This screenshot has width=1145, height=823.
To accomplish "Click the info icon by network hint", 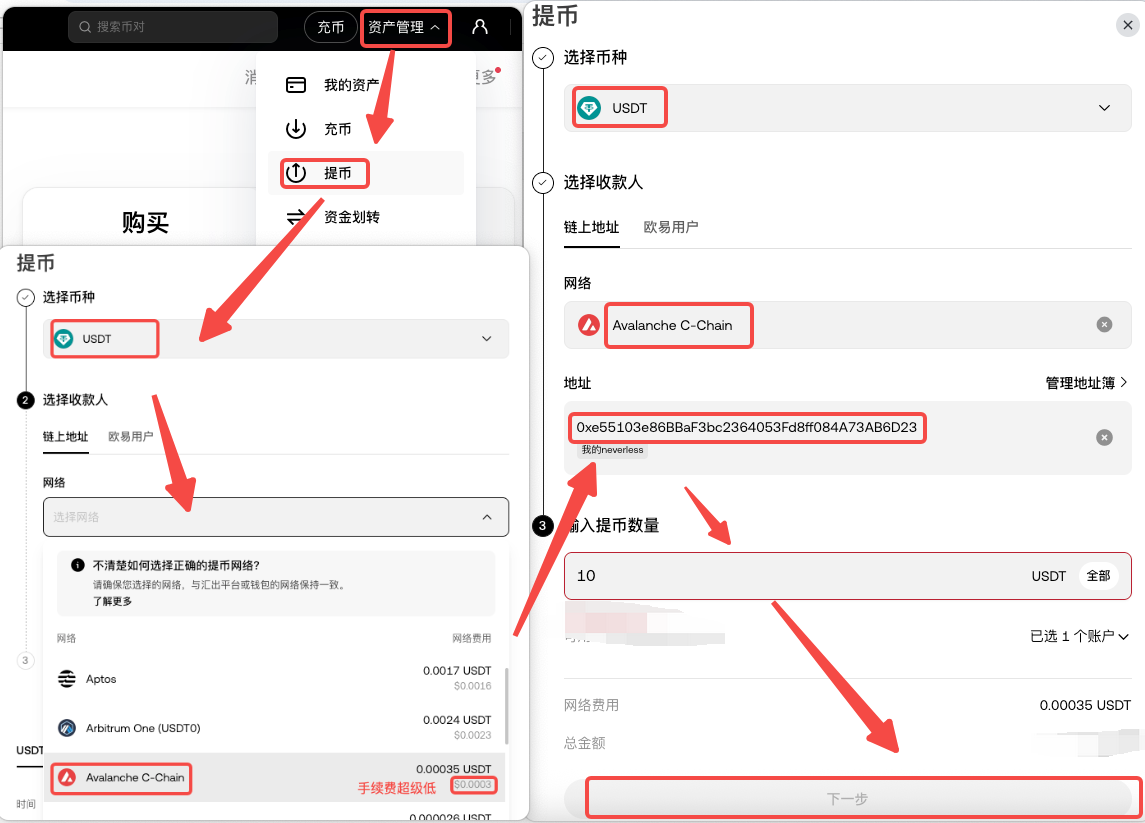I will pyautogui.click(x=77, y=565).
